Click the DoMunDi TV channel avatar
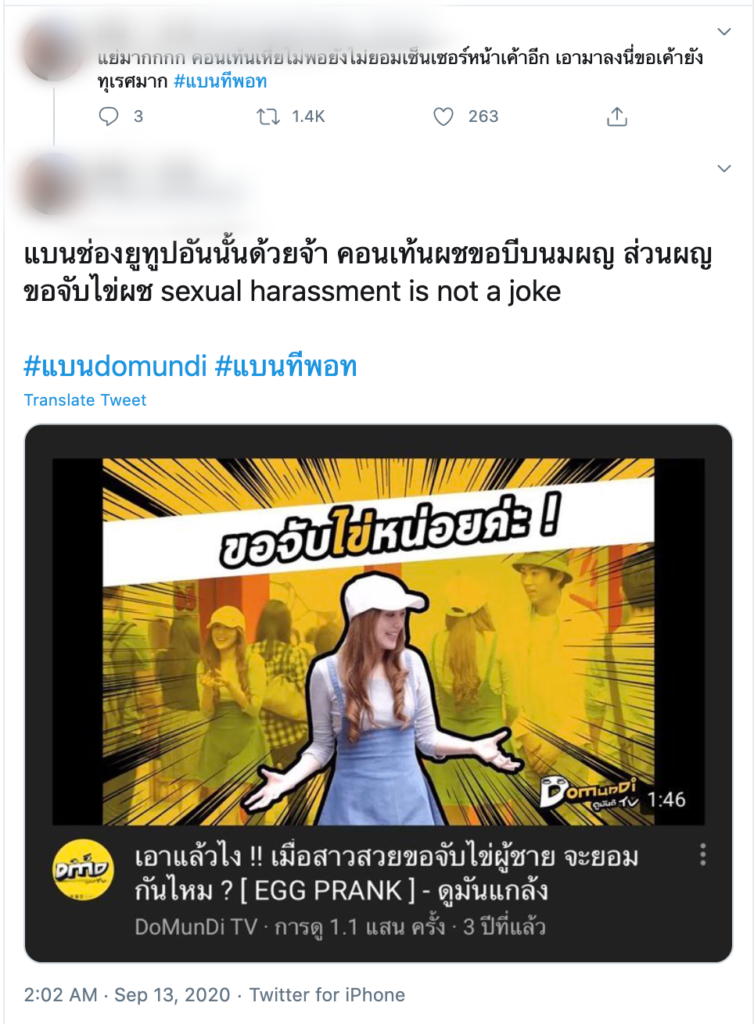 pos(82,869)
